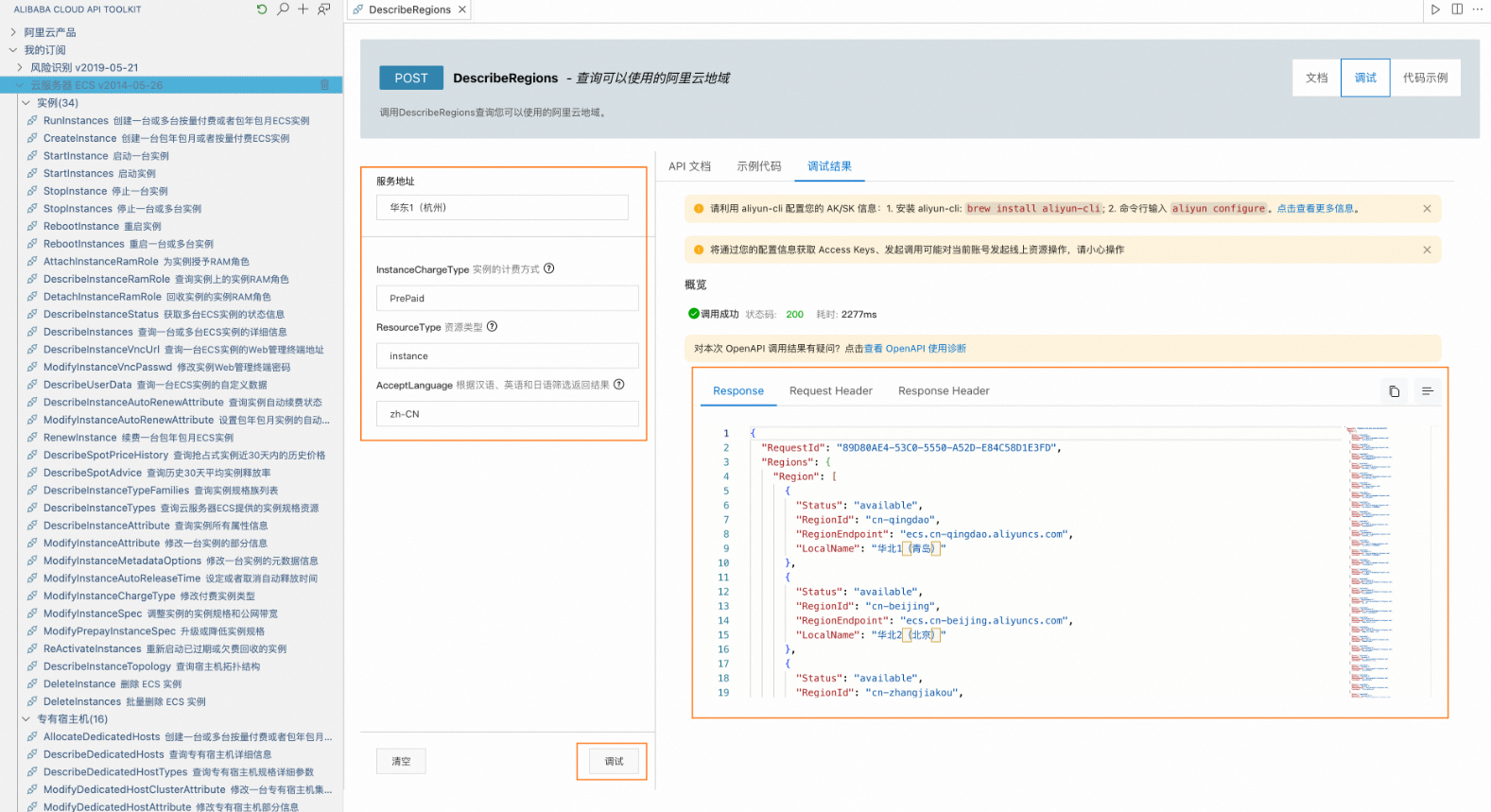Delete the 云服务器 ECS subscription with trash icon
The height and width of the screenshot is (812, 1491).
[x=324, y=85]
